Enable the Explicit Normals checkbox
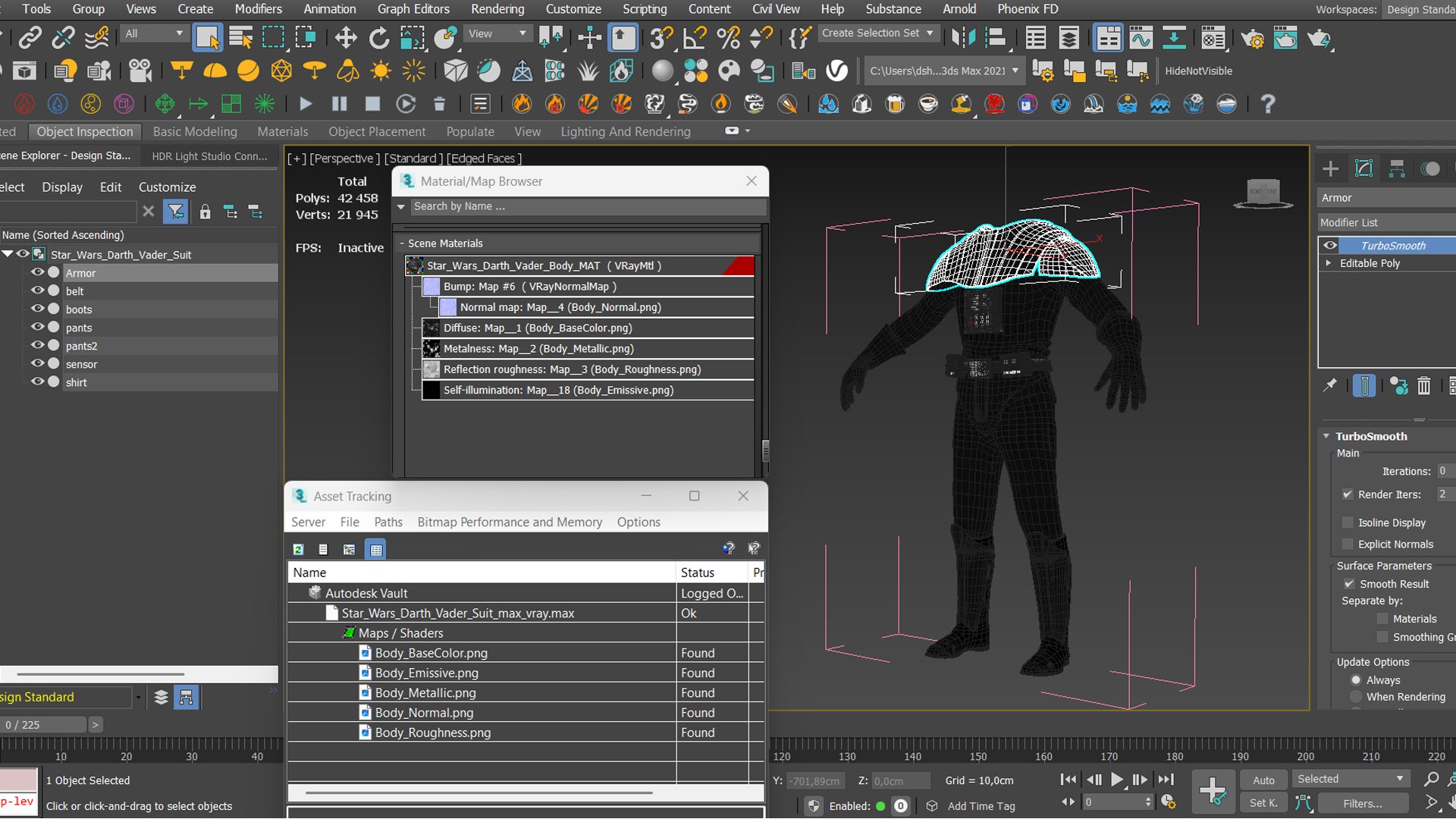1456x819 pixels. click(x=1348, y=544)
